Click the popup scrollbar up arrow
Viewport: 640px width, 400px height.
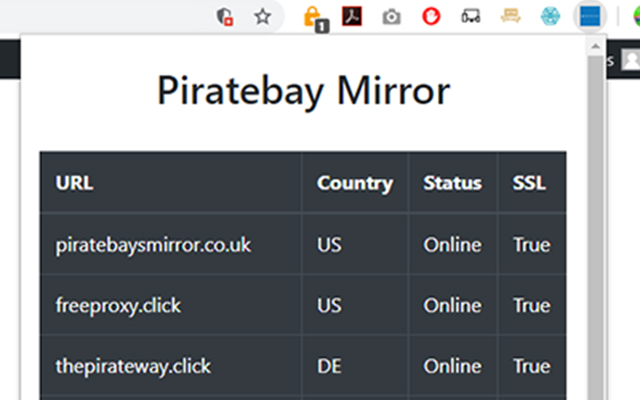[596, 46]
